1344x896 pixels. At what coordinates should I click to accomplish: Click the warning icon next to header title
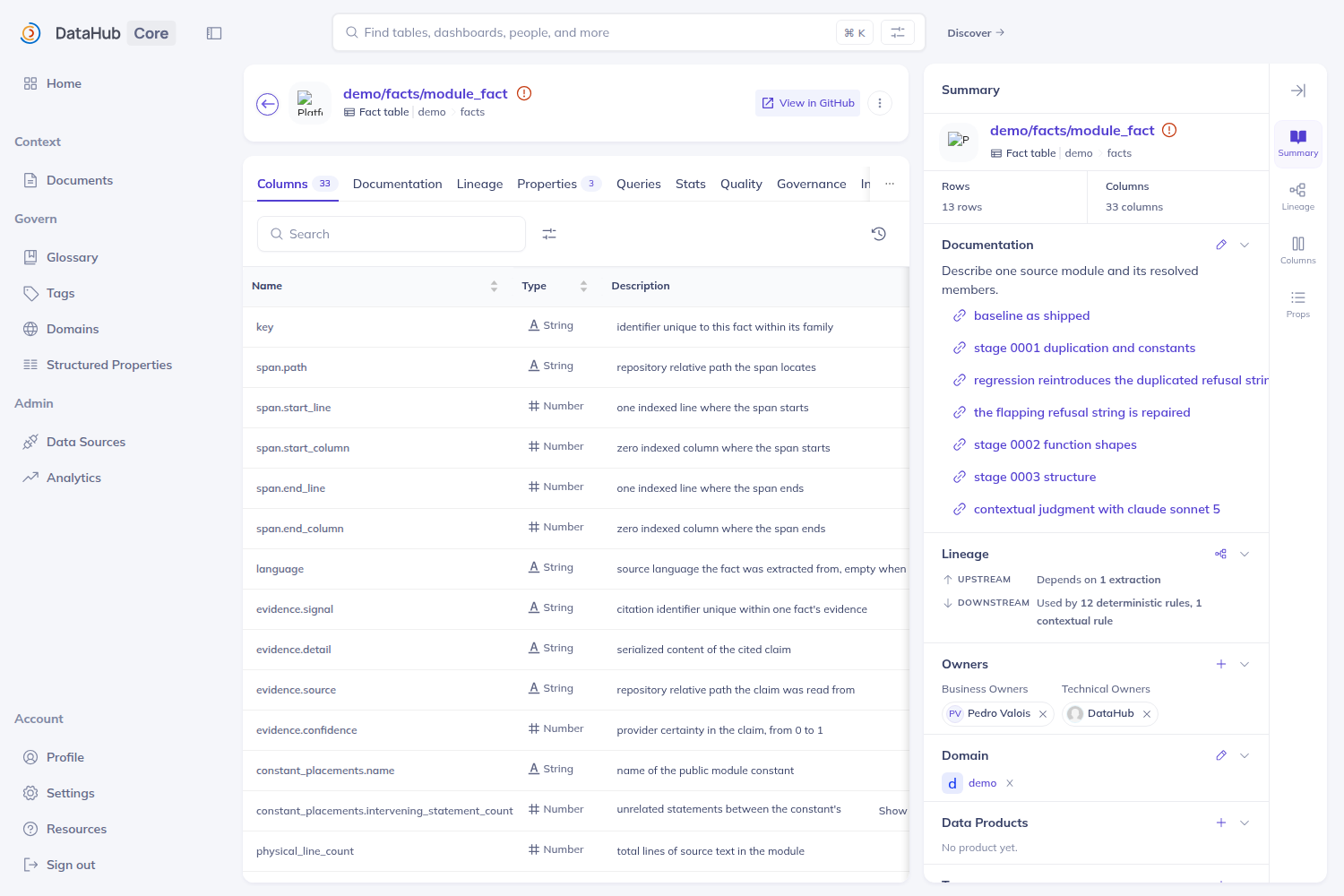(x=524, y=93)
